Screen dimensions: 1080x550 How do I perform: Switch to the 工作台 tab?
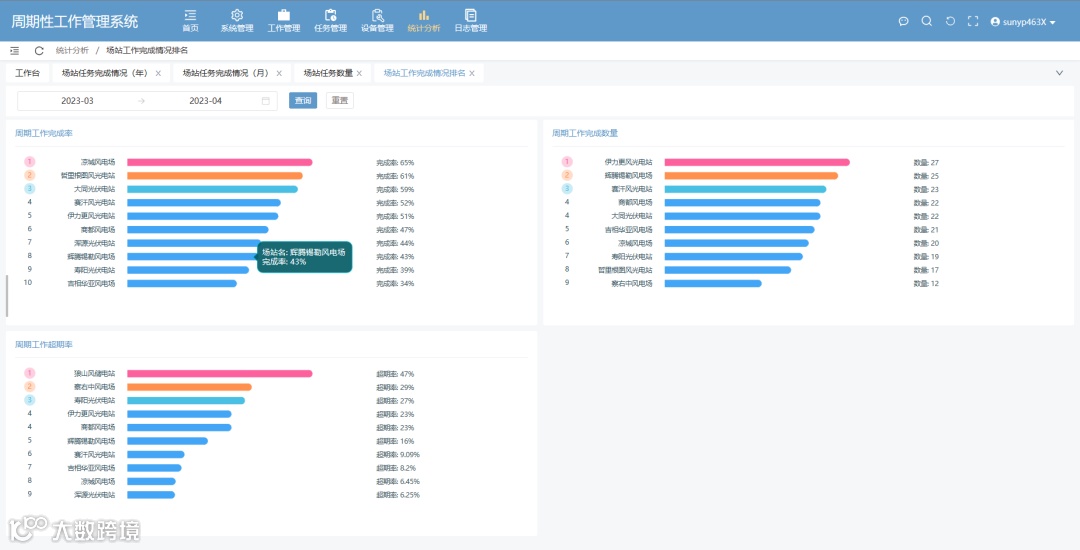28,73
